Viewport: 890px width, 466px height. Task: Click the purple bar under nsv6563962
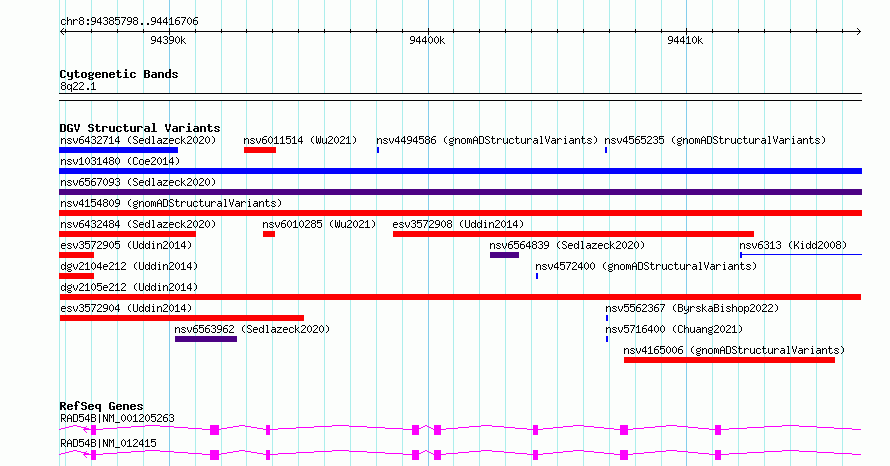click(206, 339)
